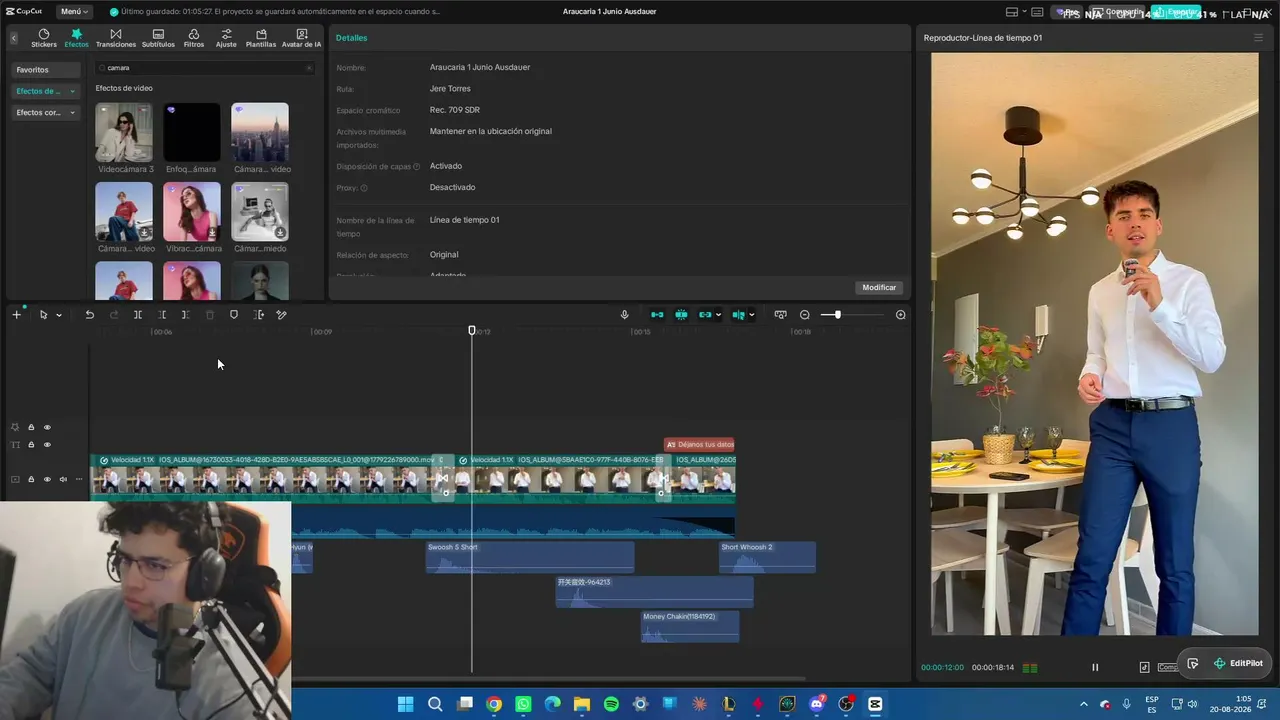
Task: Delete left of playhead
Action: pos(162,315)
